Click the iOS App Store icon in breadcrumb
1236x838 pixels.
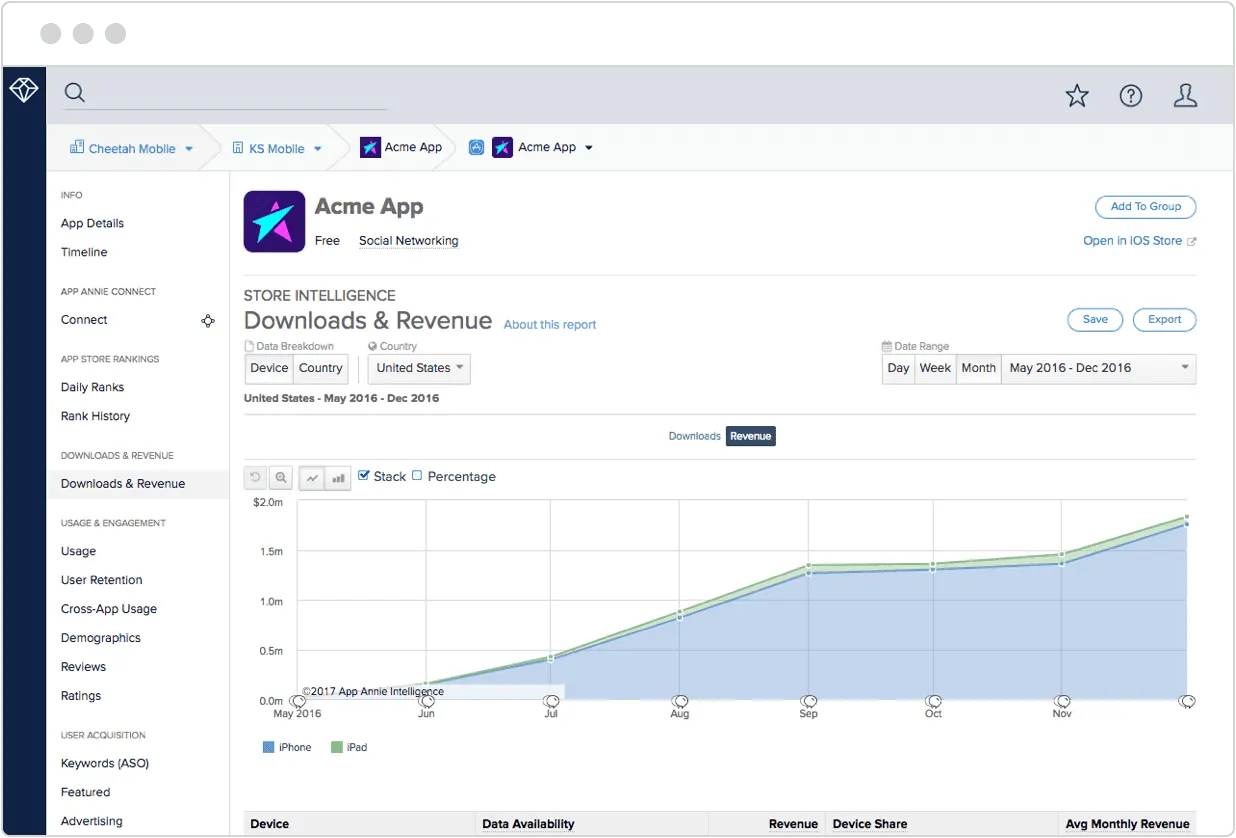477,147
